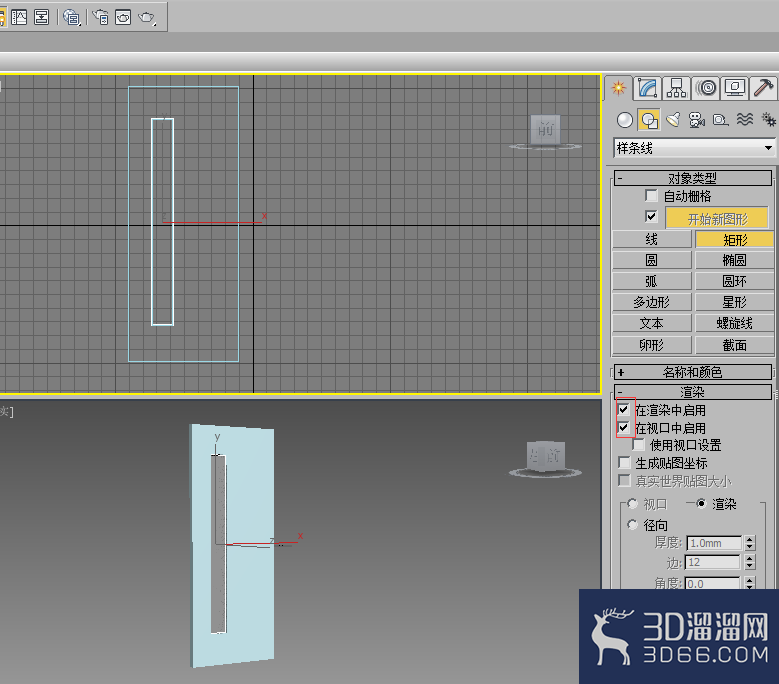Expand the 名称和颜色 rollout
Image resolution: width=779 pixels, height=684 pixels.
tap(693, 372)
